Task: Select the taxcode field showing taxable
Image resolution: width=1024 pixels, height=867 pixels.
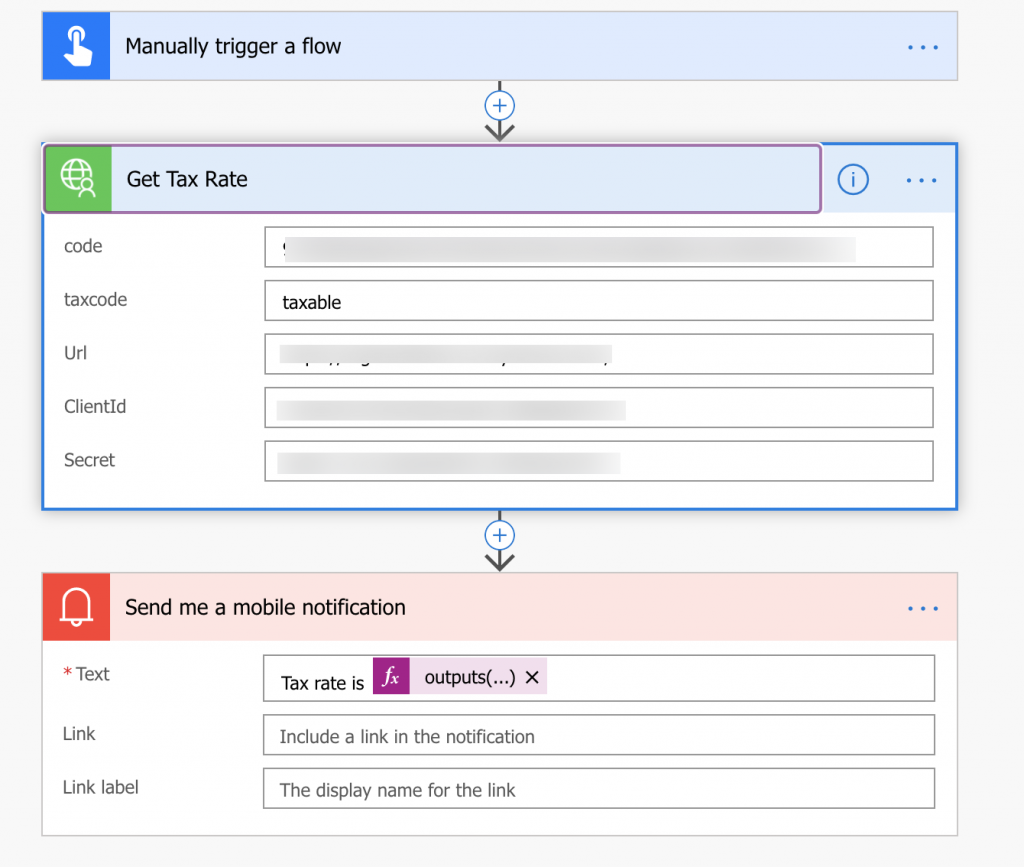Action: pyautogui.click(x=598, y=300)
